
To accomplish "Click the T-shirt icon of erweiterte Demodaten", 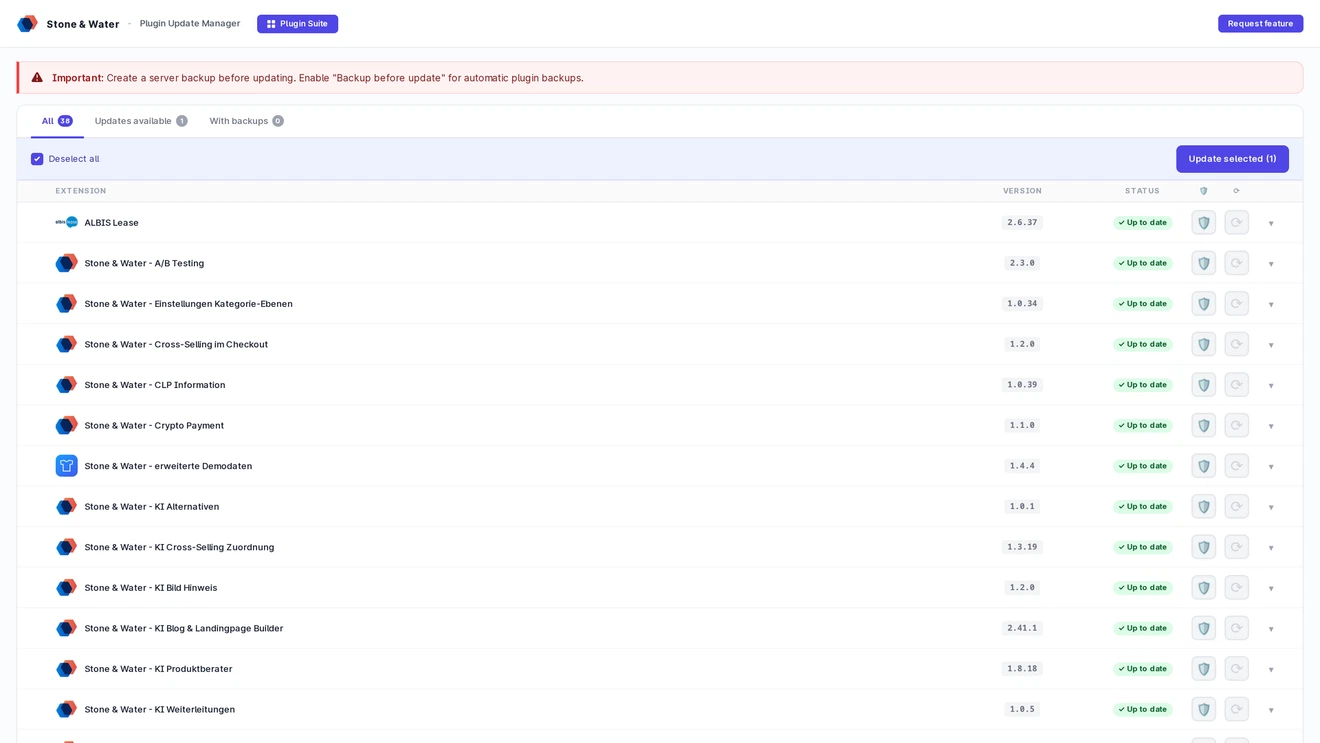I will tap(66, 466).
